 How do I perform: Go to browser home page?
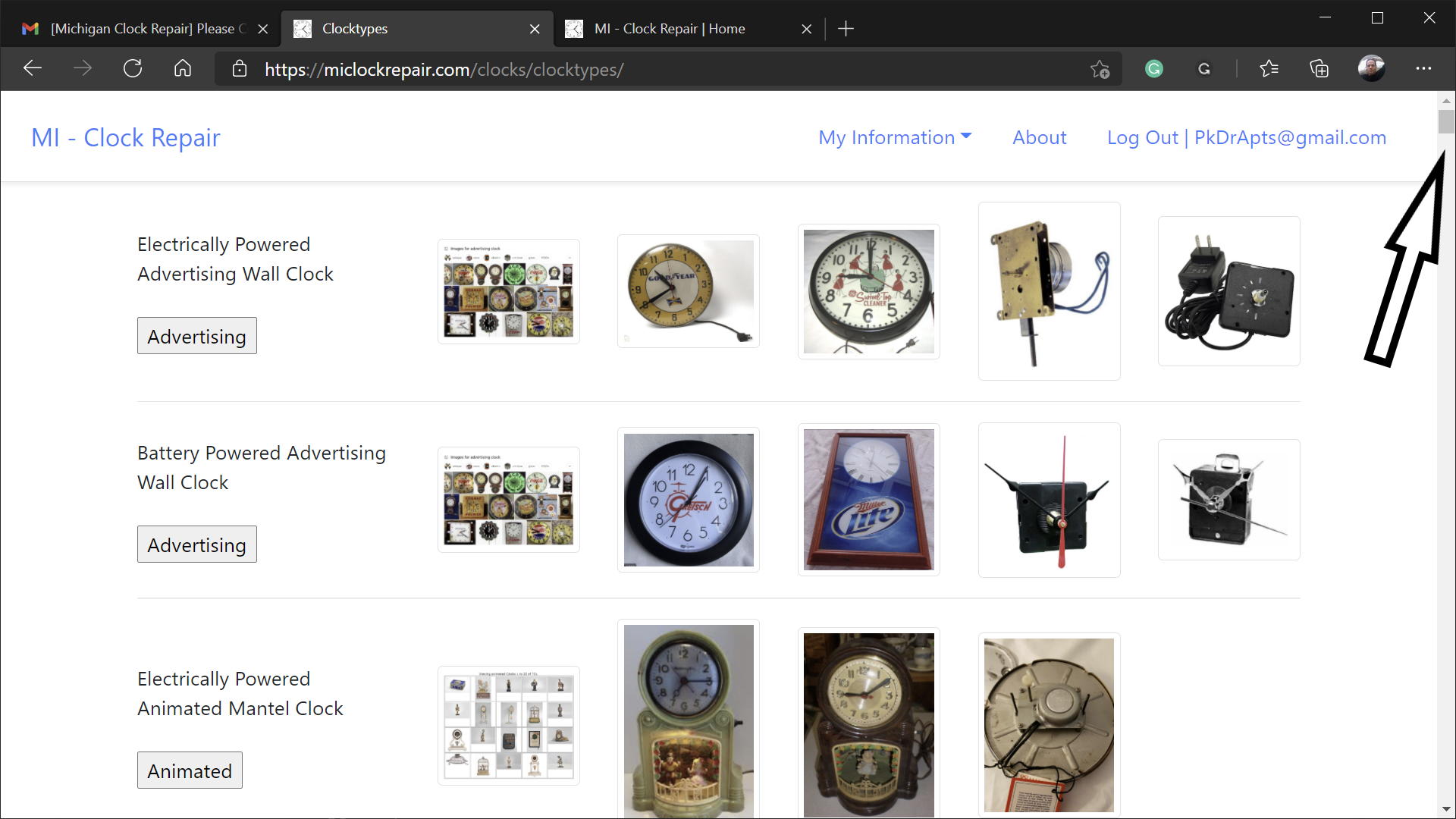point(183,69)
